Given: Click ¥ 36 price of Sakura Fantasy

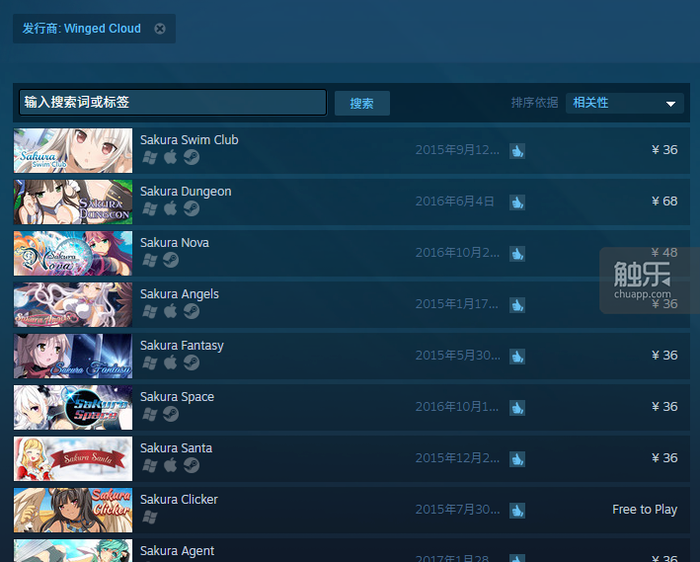Looking at the screenshot, I should click(x=664, y=355).
